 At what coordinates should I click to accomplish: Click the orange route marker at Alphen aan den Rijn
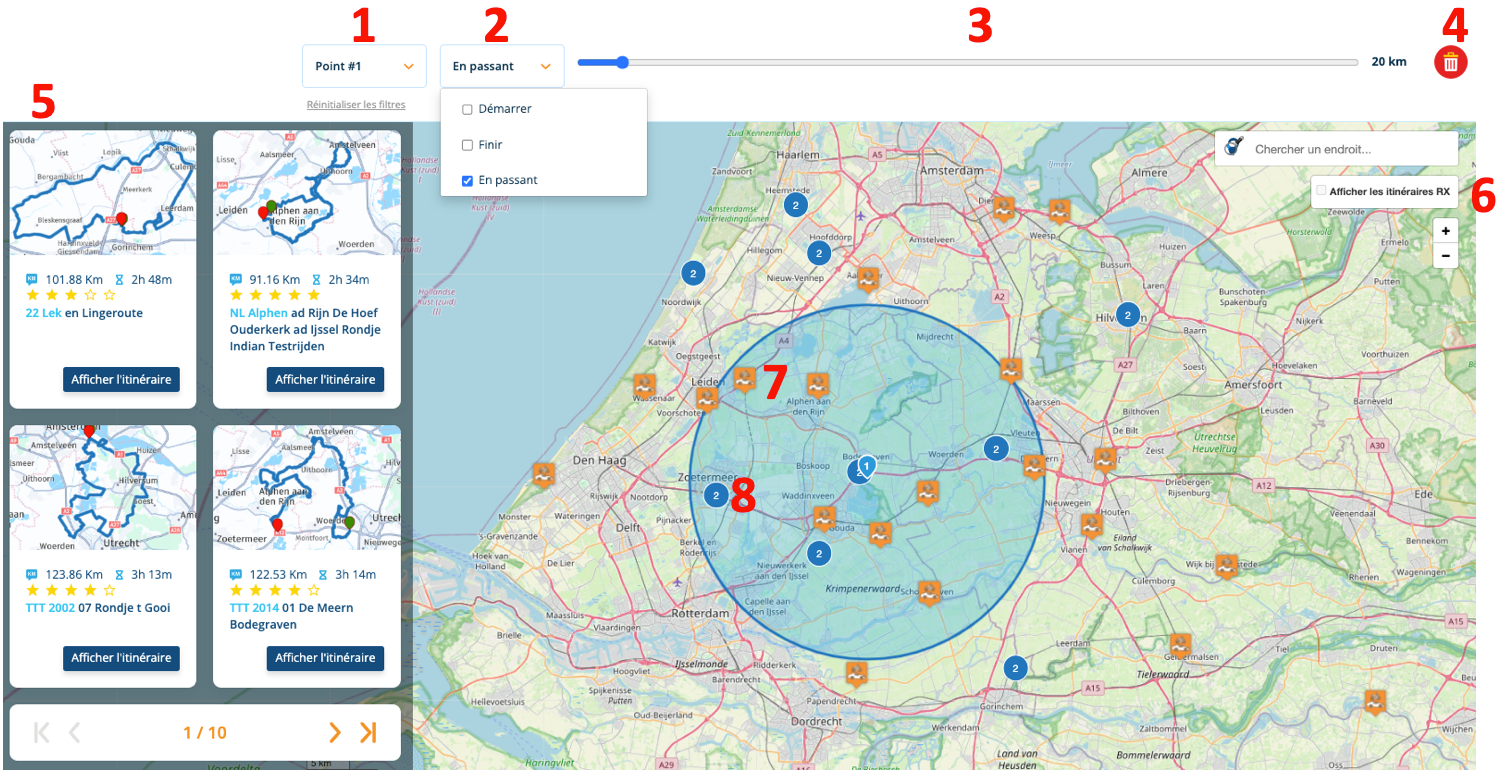pos(817,384)
